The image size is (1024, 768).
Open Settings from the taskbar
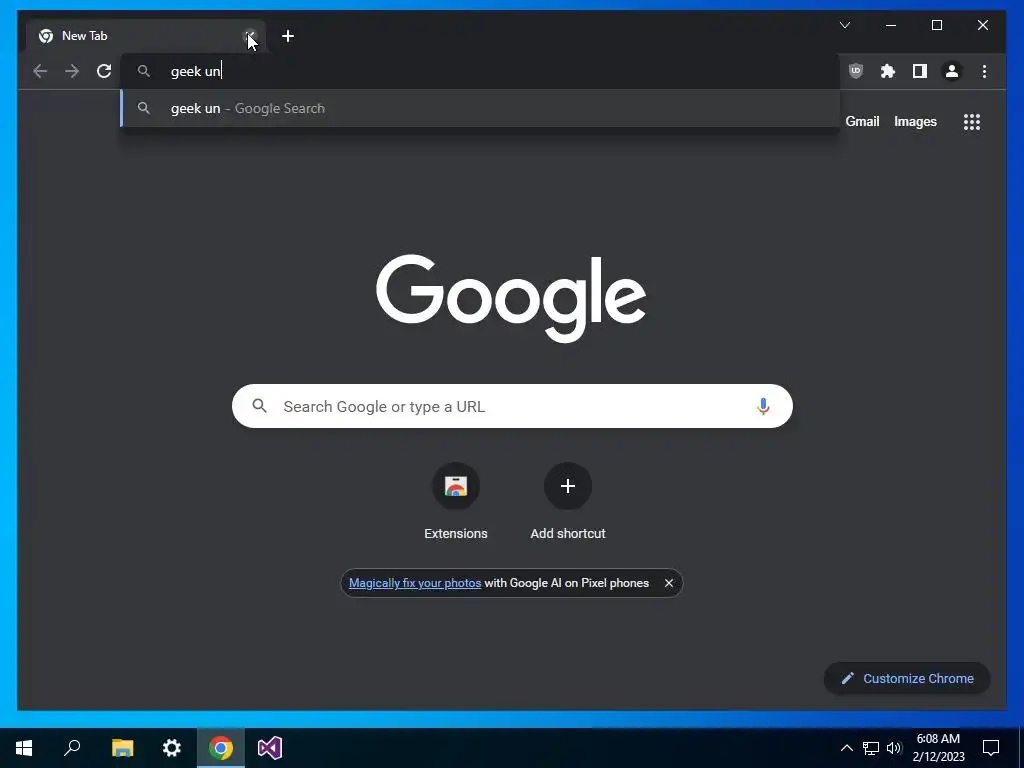click(171, 748)
